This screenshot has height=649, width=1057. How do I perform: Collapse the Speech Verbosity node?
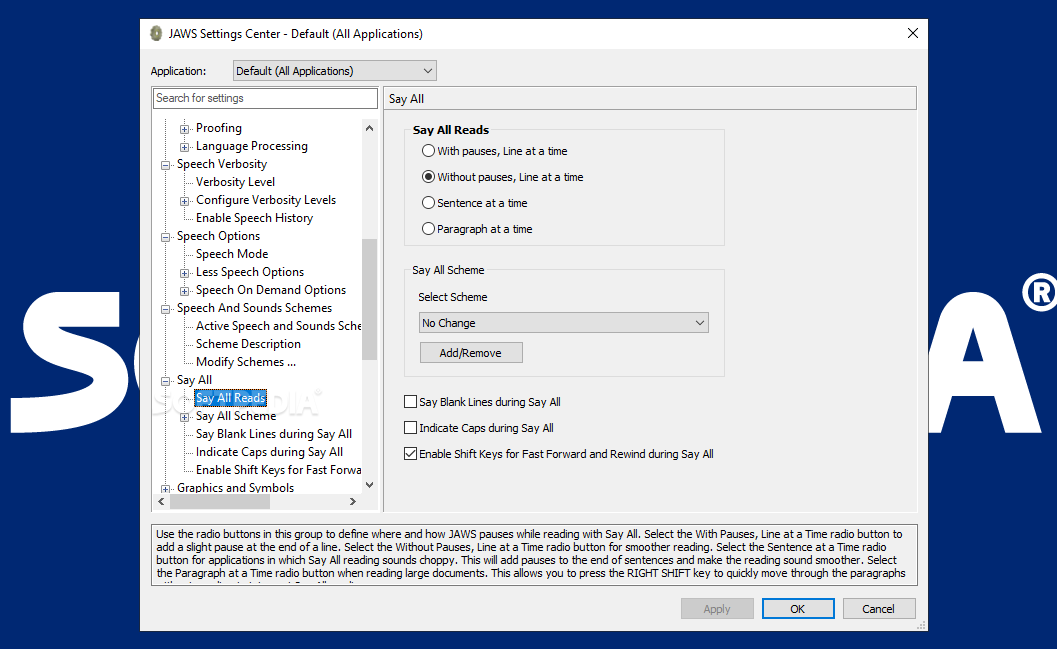point(165,165)
